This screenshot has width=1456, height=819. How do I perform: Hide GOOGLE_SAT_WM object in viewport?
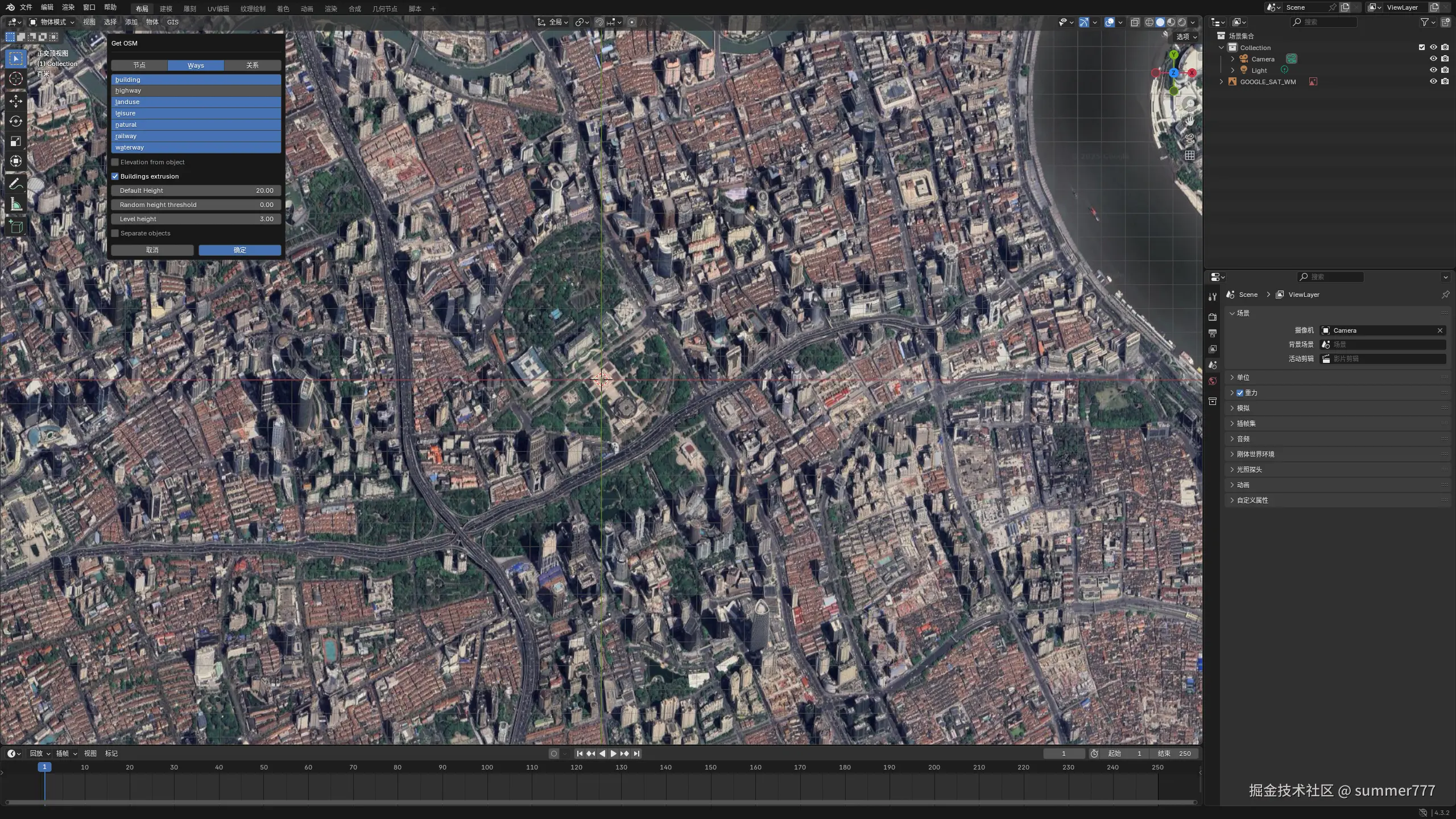tap(1433, 81)
